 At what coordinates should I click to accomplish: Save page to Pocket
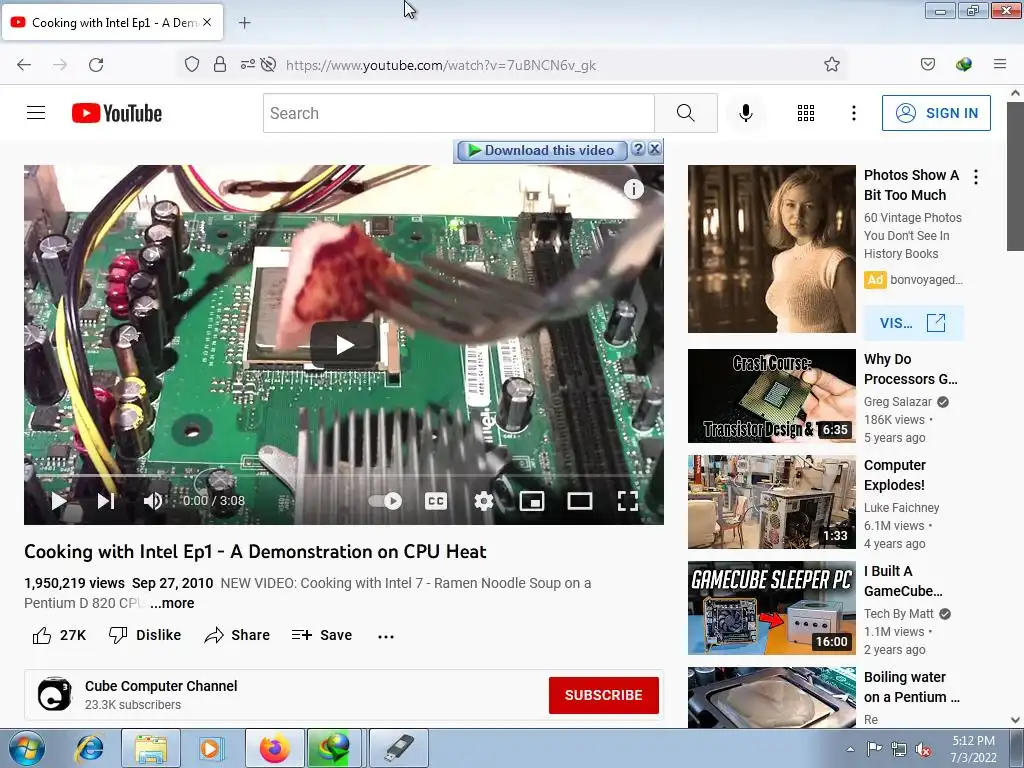click(x=928, y=65)
